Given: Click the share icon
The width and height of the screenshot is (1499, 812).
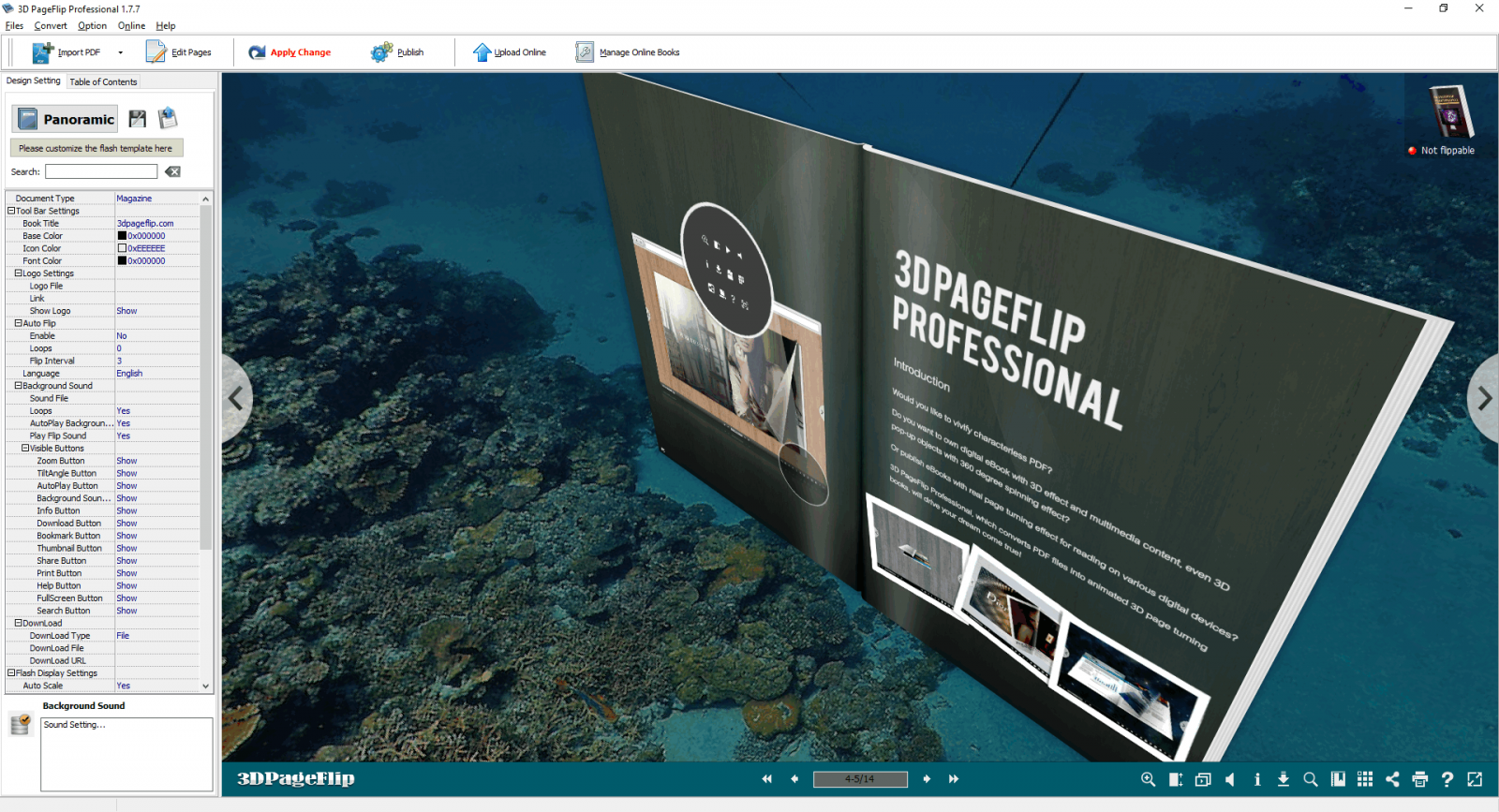Looking at the screenshot, I should (x=1392, y=779).
